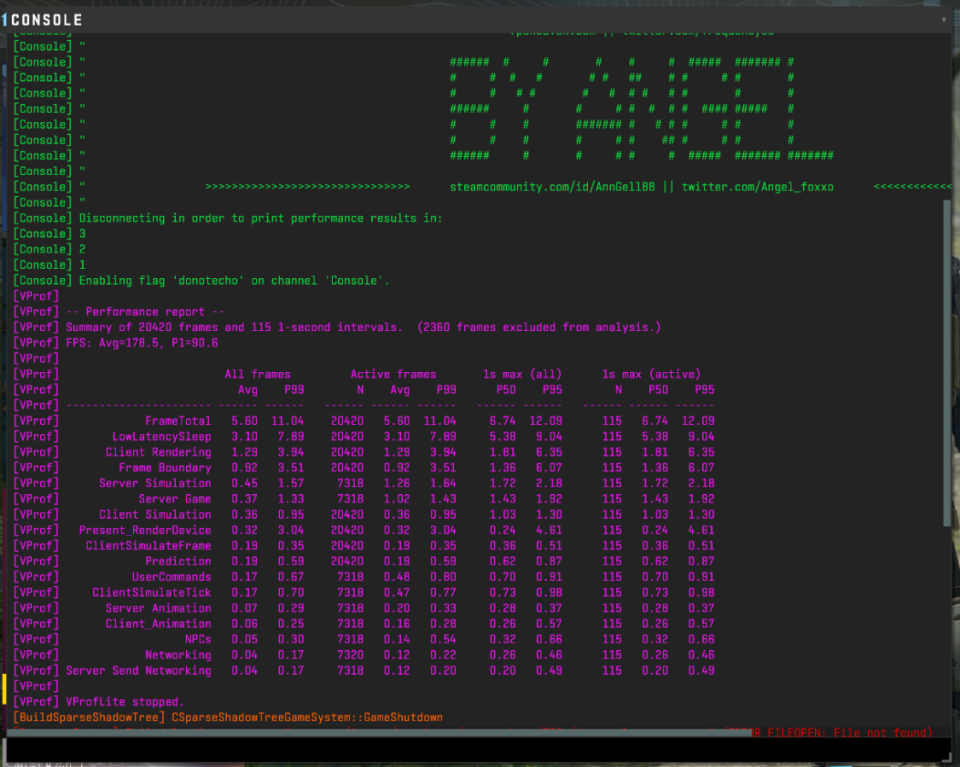Click the 'Active frames' column group header
The width and height of the screenshot is (960, 767).
(x=393, y=374)
